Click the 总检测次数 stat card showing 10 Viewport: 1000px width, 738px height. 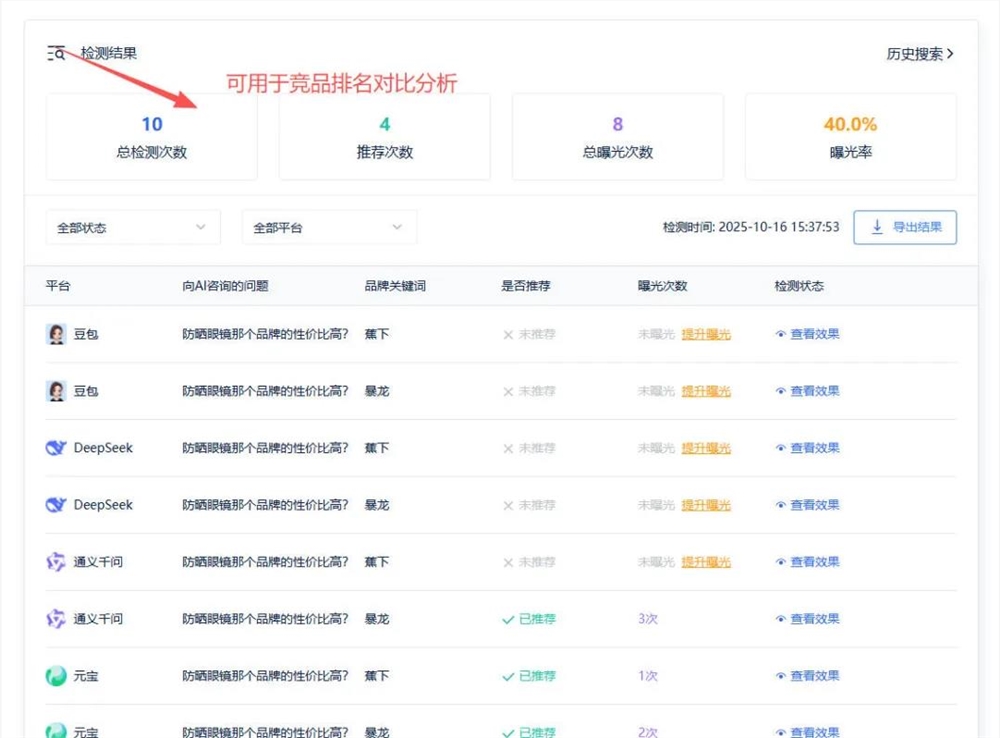tap(150, 137)
